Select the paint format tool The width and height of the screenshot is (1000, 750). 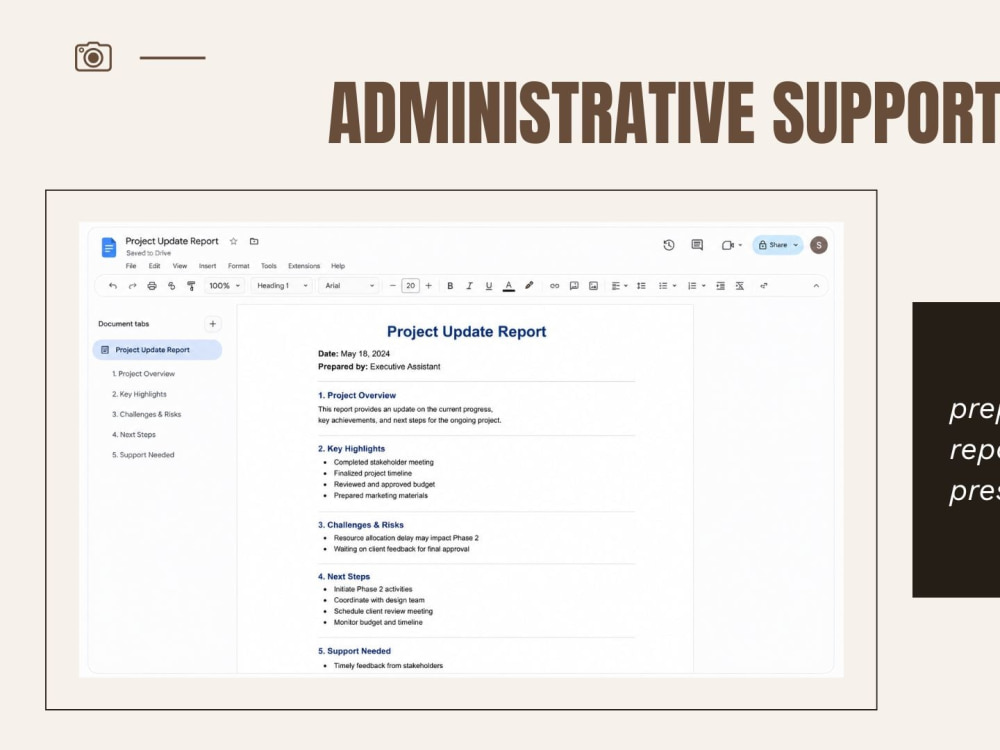(191, 286)
